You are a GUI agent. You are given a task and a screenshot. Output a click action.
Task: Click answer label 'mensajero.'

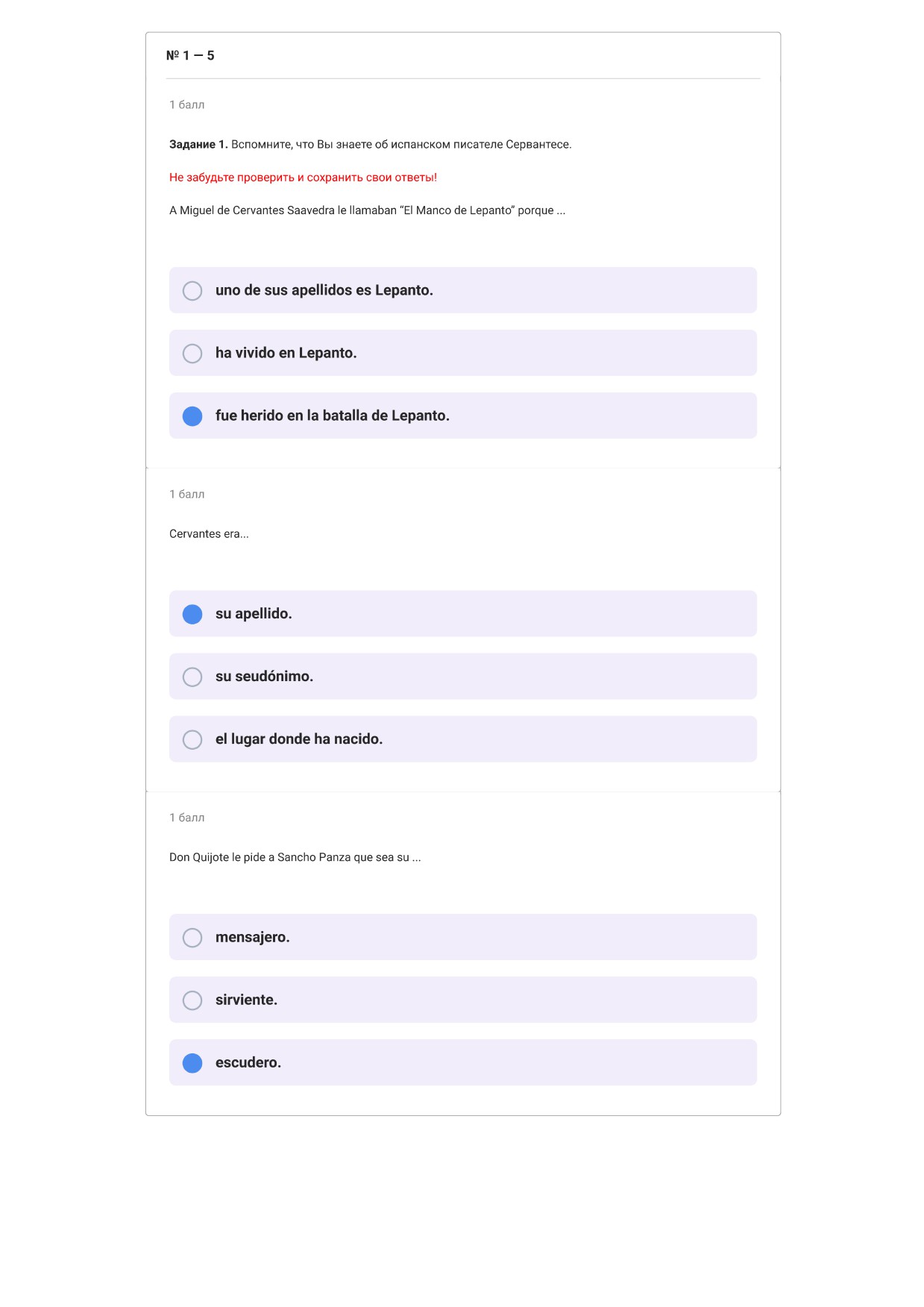coord(253,937)
